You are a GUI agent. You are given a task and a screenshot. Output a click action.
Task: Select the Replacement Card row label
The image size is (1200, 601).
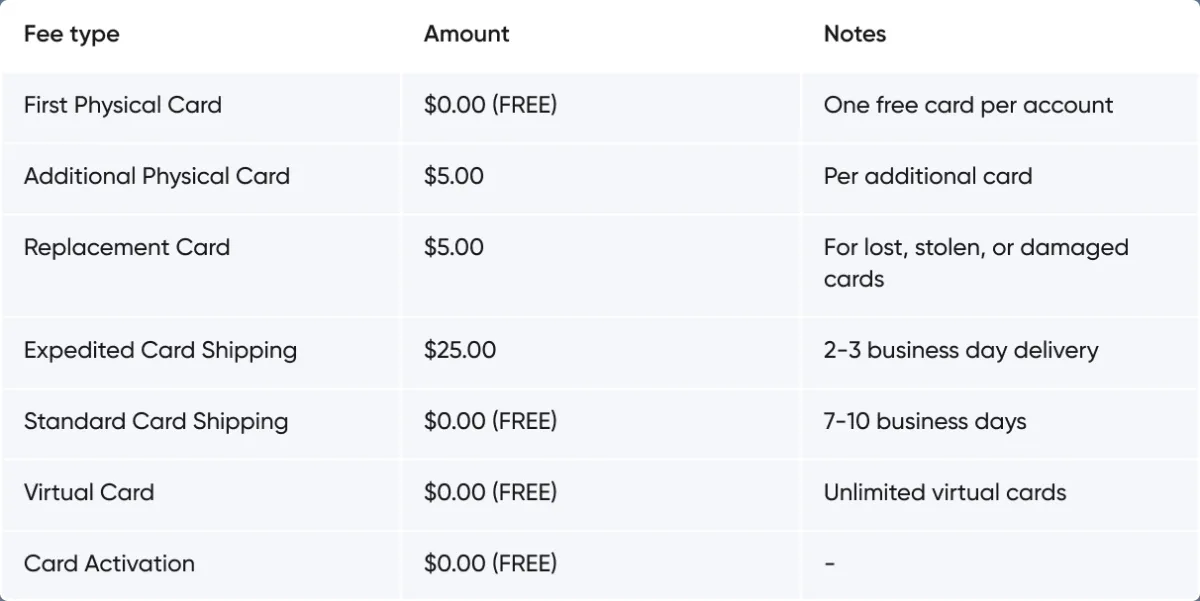(x=127, y=247)
